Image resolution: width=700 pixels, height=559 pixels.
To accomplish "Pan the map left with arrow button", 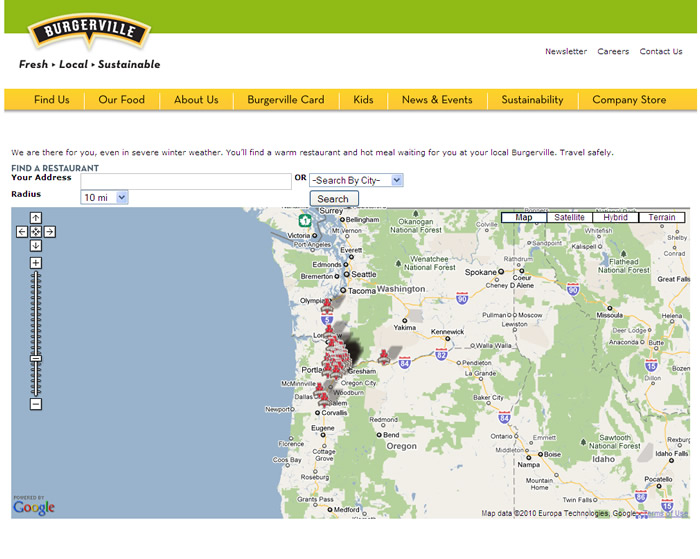I will tap(22, 232).
